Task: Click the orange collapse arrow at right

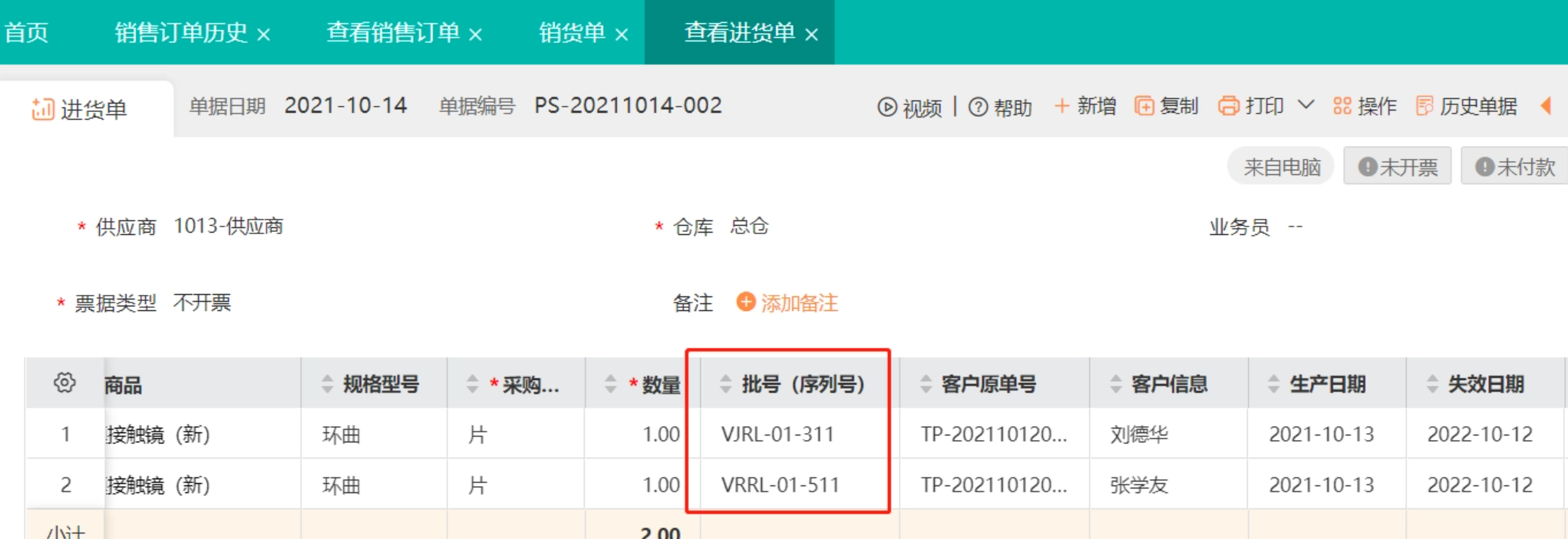Action: pos(1546,106)
